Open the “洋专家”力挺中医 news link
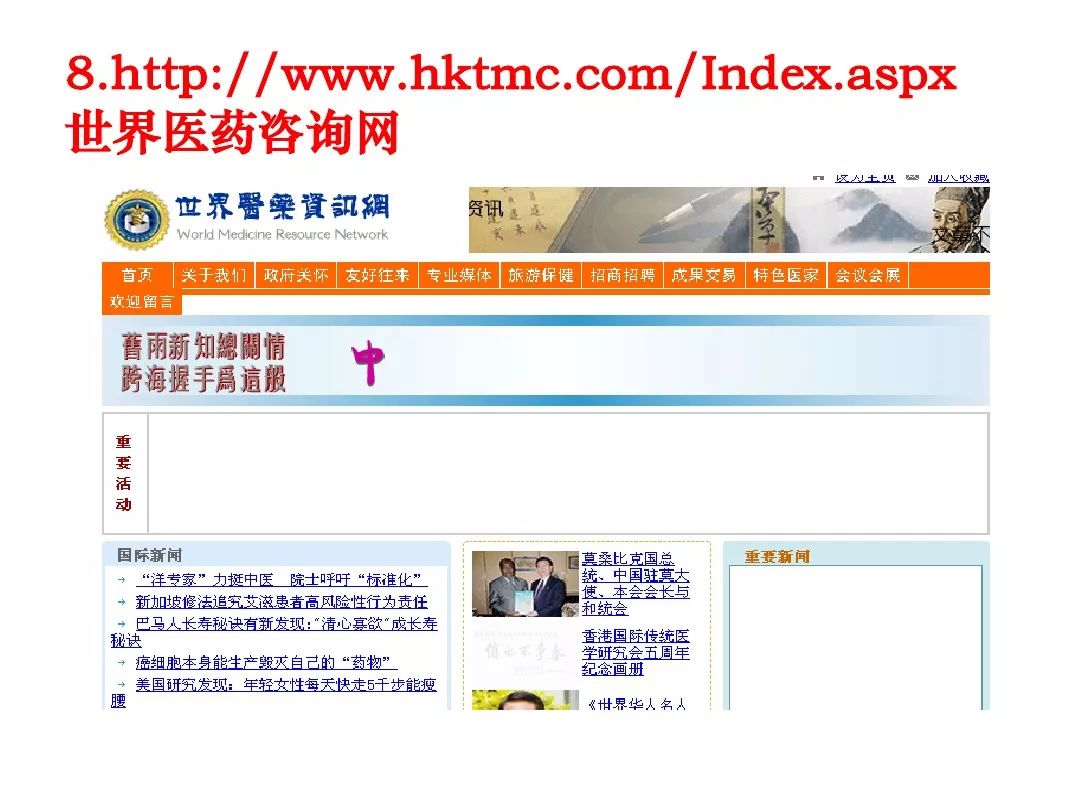 tap(281, 580)
